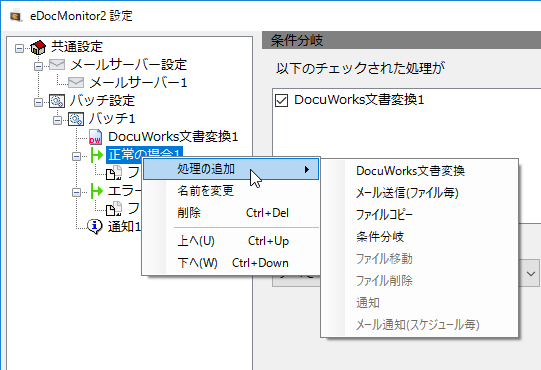Select the highlighted 正常の場合1 tree item
The width and height of the screenshot is (541, 370).
[145, 154]
